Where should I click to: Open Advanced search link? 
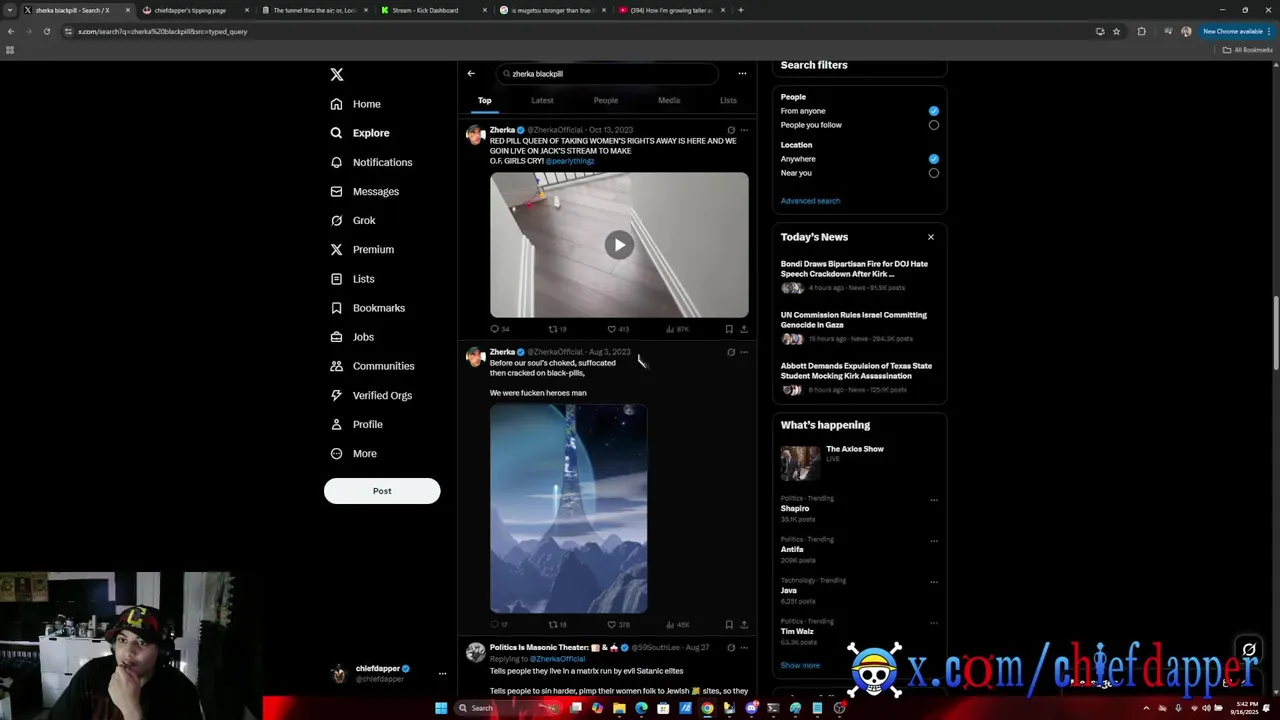point(810,201)
